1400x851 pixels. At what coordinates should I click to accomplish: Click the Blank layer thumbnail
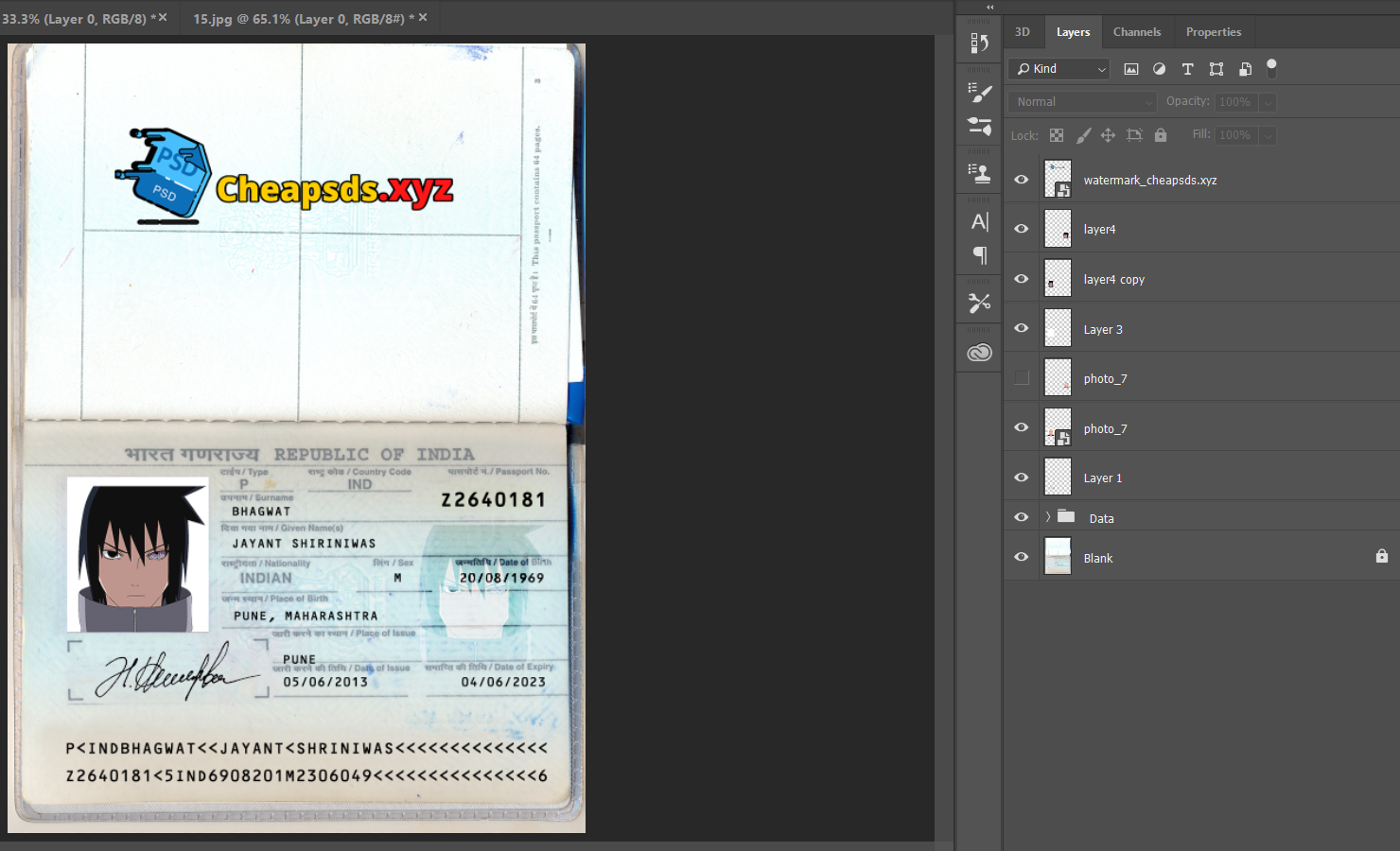pos(1058,557)
